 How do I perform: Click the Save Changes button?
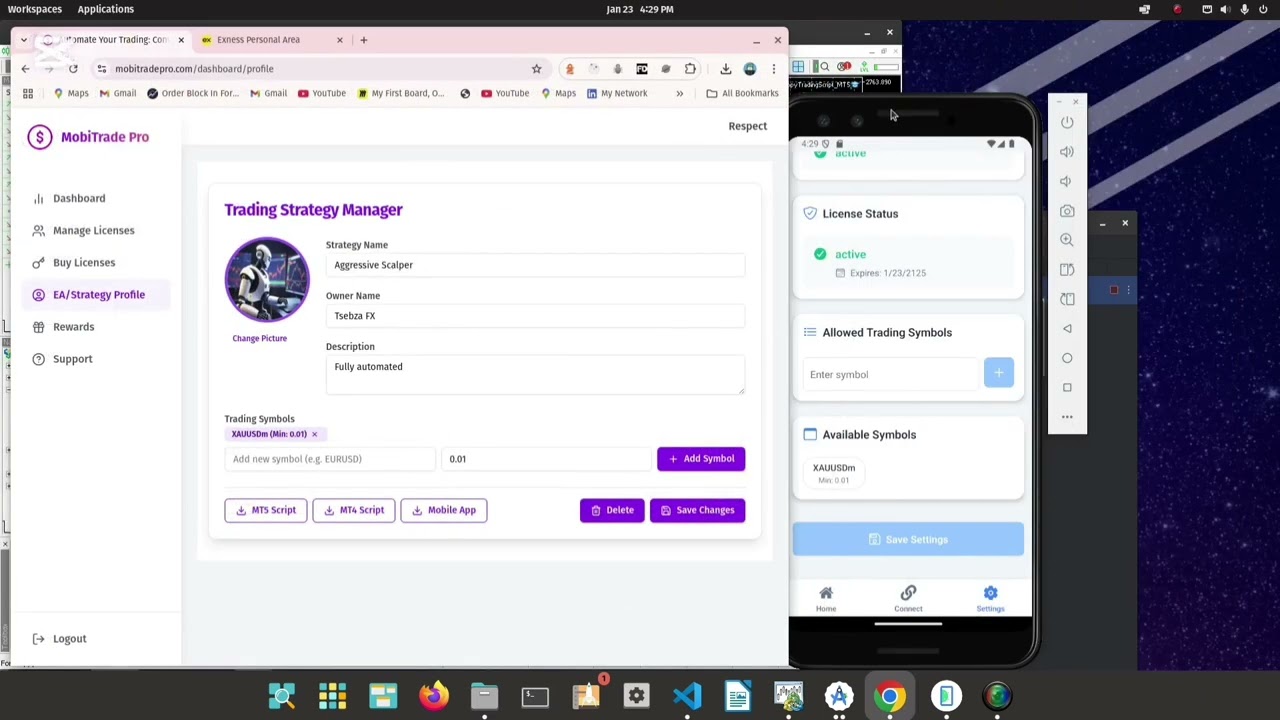698,510
